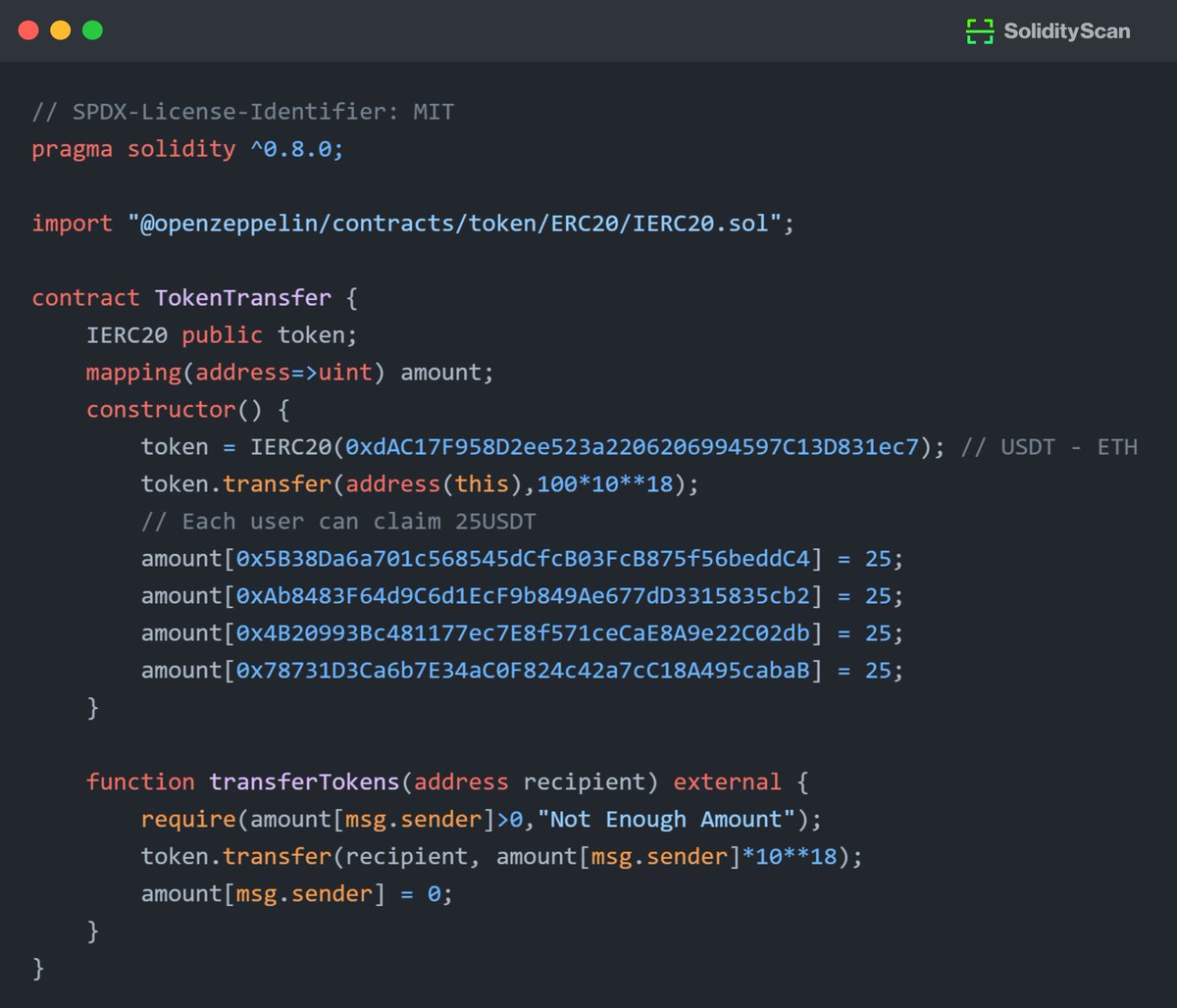Click the first amount mapping address starting 0x5B38

[x=520, y=558]
